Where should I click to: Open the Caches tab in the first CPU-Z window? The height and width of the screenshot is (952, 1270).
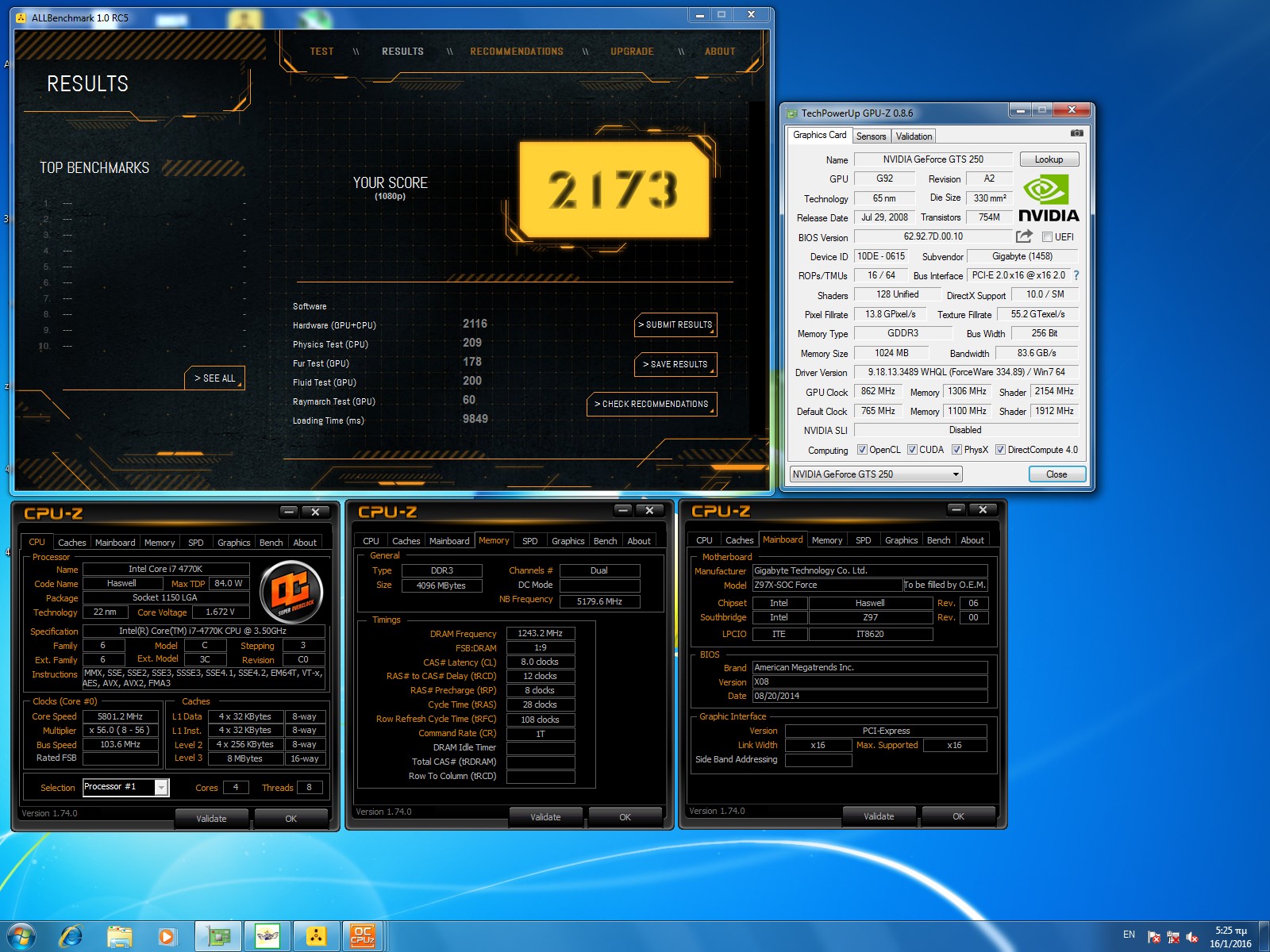pos(71,543)
